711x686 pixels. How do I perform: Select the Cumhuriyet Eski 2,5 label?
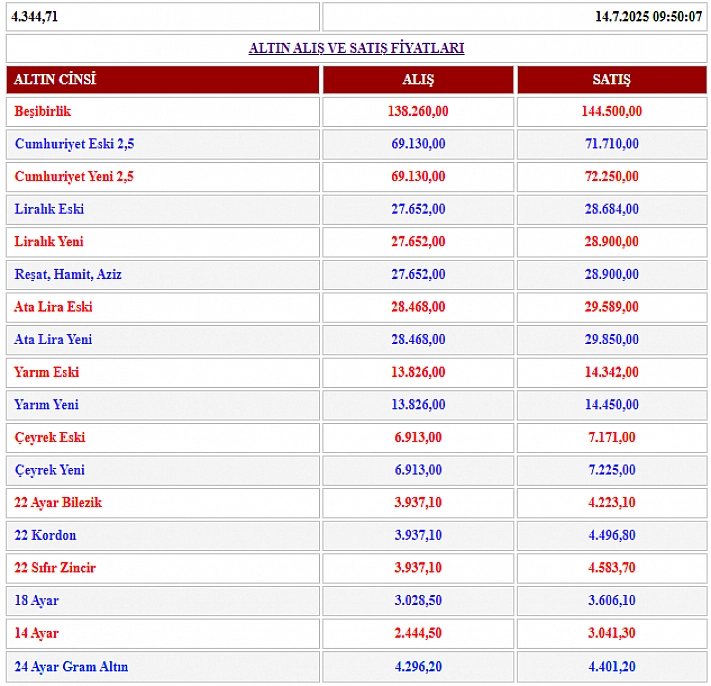click(x=74, y=144)
